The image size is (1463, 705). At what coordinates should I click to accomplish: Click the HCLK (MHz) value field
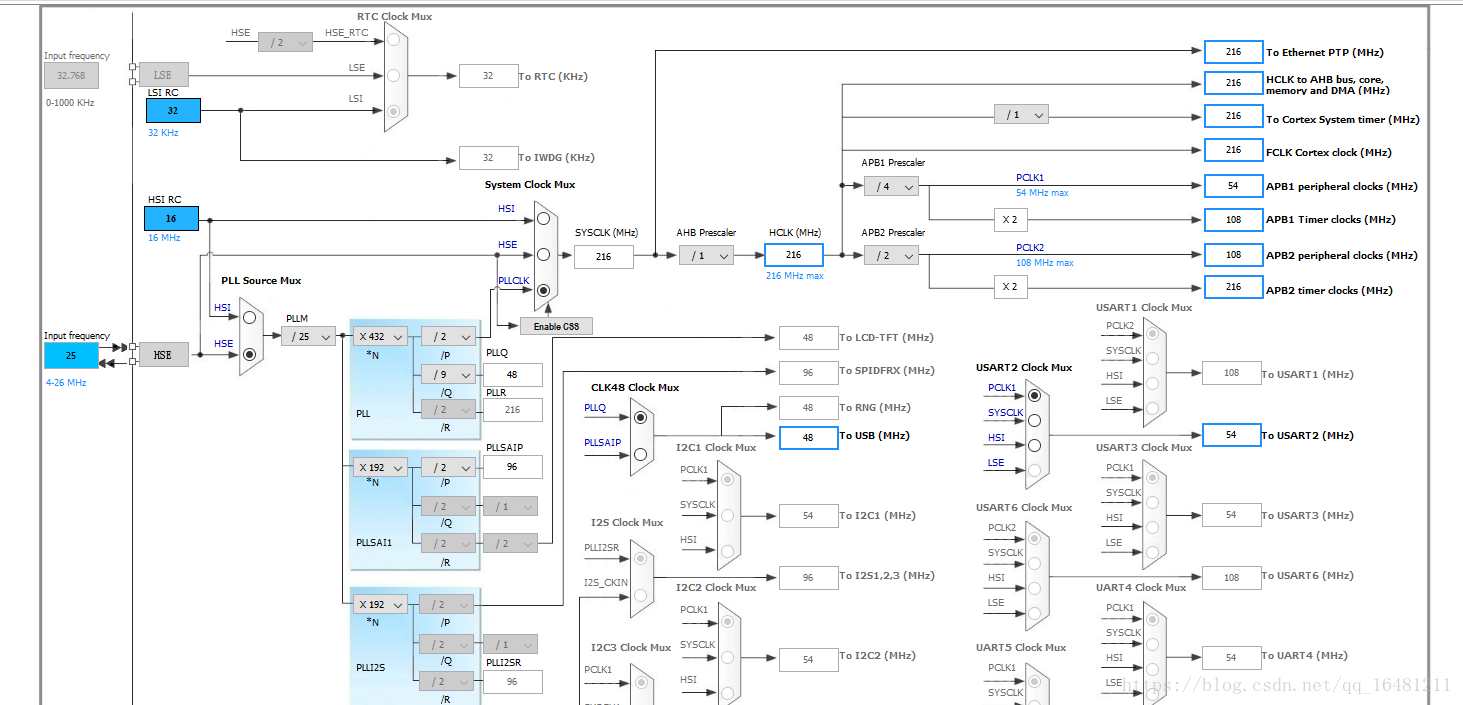tap(794, 255)
